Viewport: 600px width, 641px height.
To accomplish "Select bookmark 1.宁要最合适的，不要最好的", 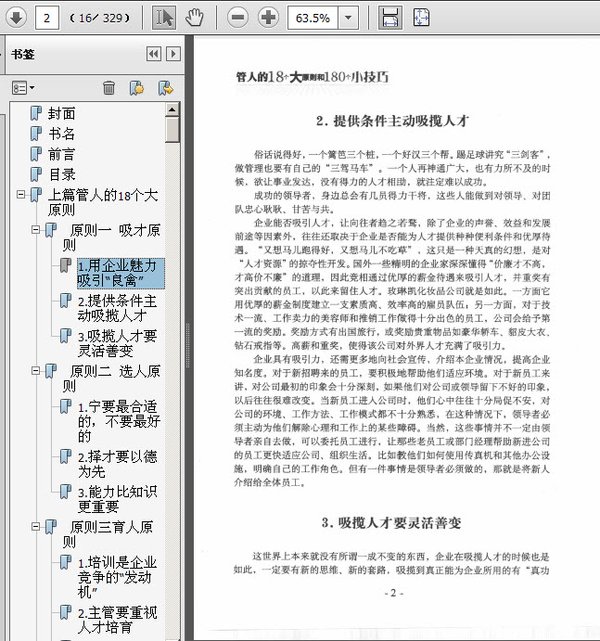I will point(119,421).
